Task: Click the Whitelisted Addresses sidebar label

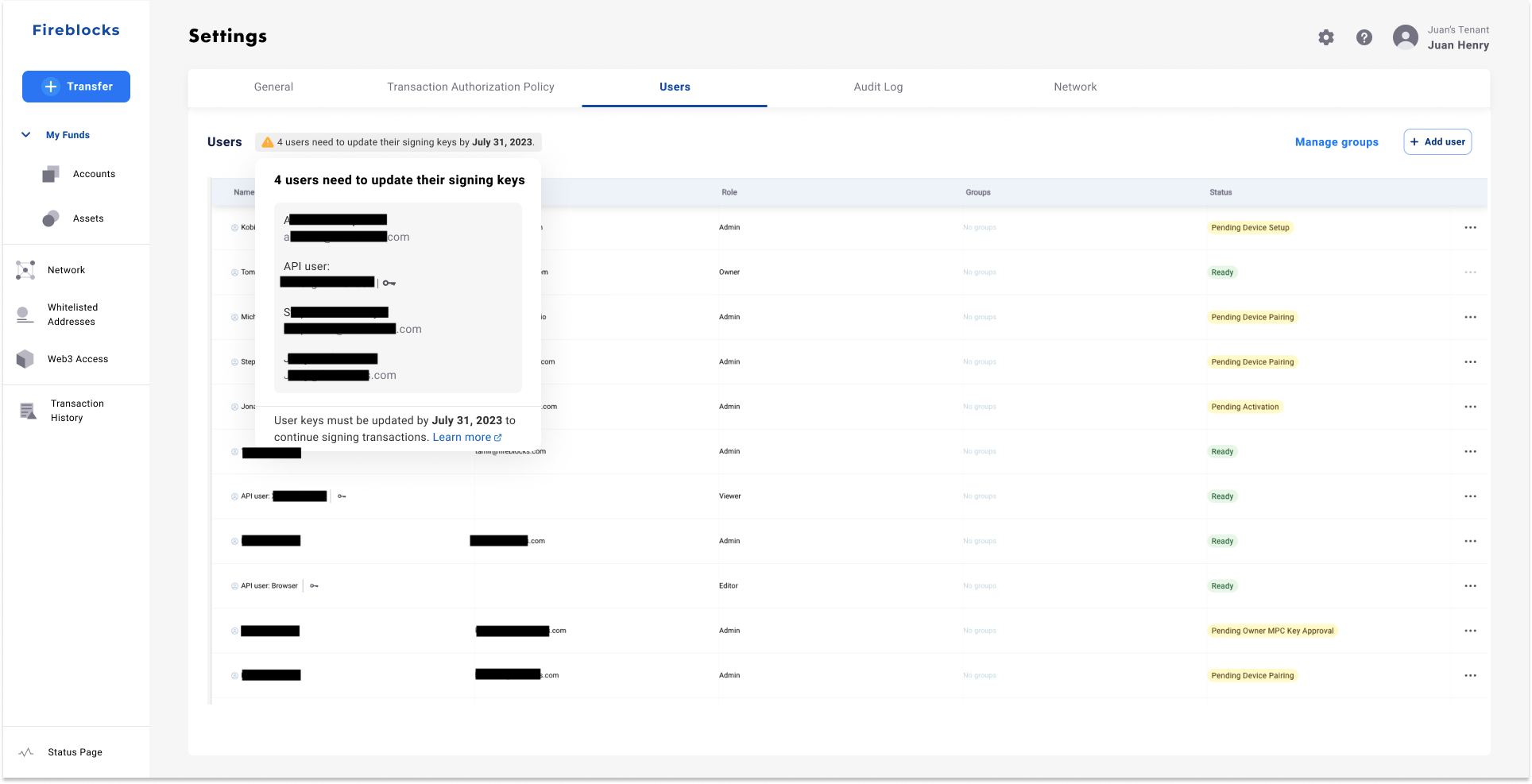Action: pyautogui.click(x=72, y=315)
